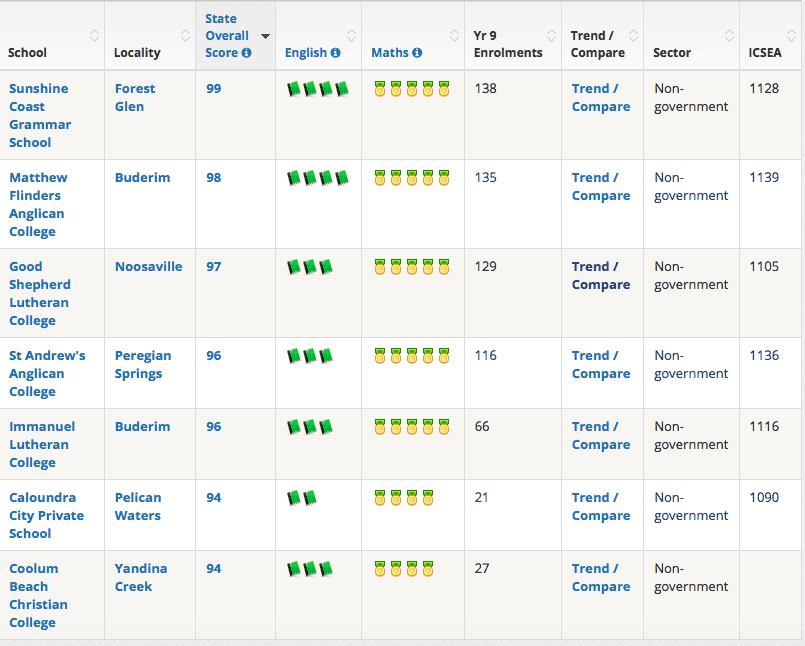
Task: Open Sunshine Coast Grammar School link
Action: (39, 115)
